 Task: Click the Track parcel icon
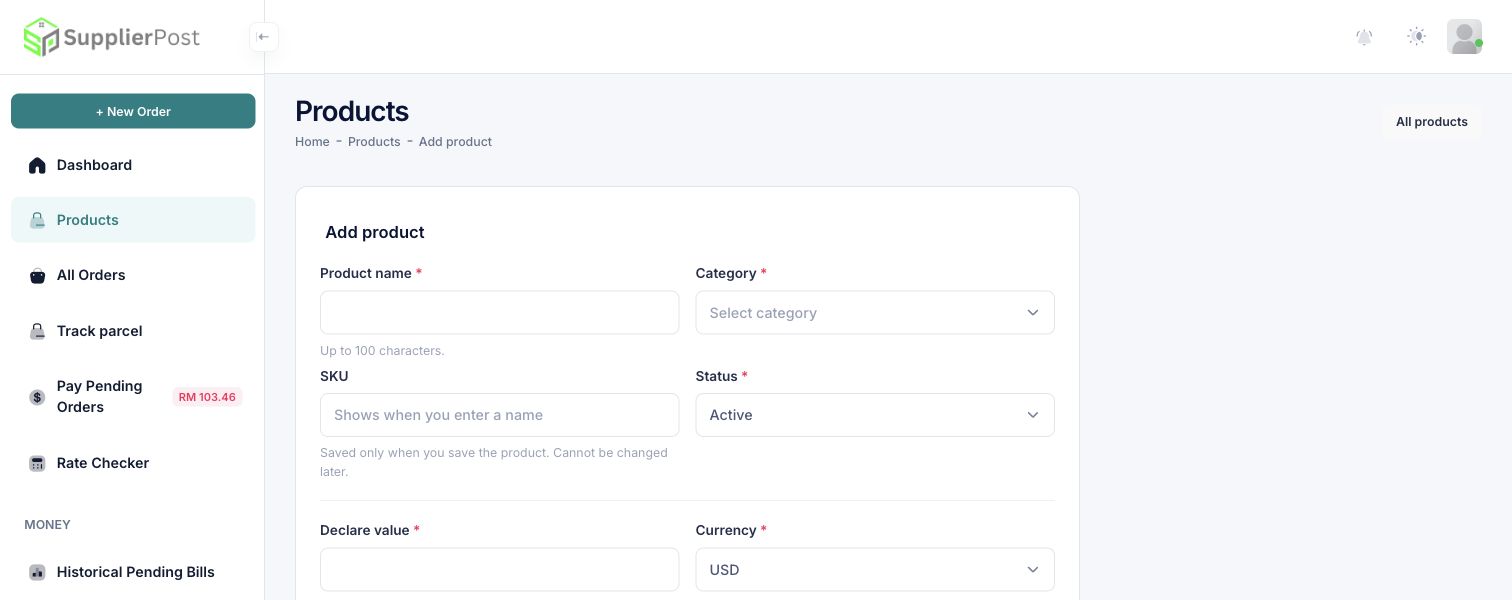click(37, 331)
